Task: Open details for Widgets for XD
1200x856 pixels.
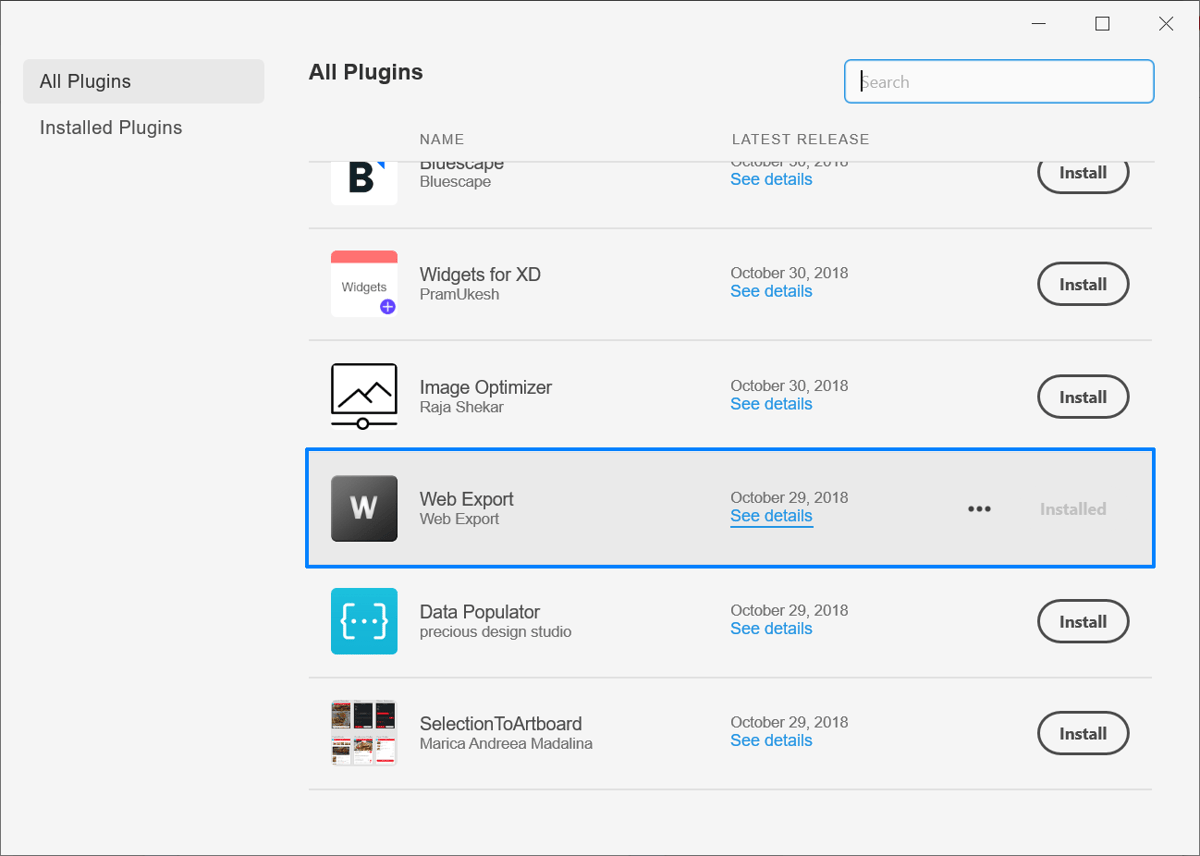Action: pyautogui.click(x=771, y=291)
